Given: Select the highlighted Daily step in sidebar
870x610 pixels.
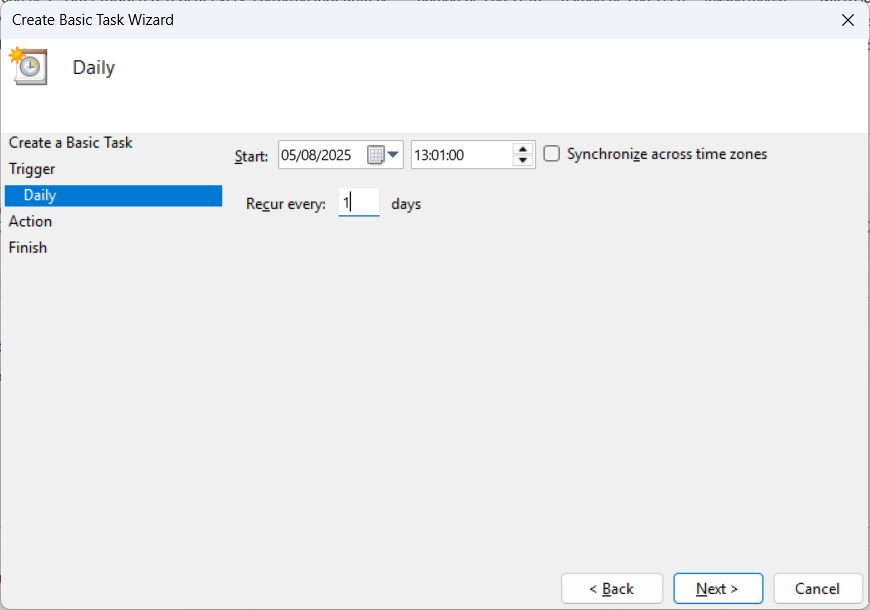Looking at the screenshot, I should tap(41, 195).
